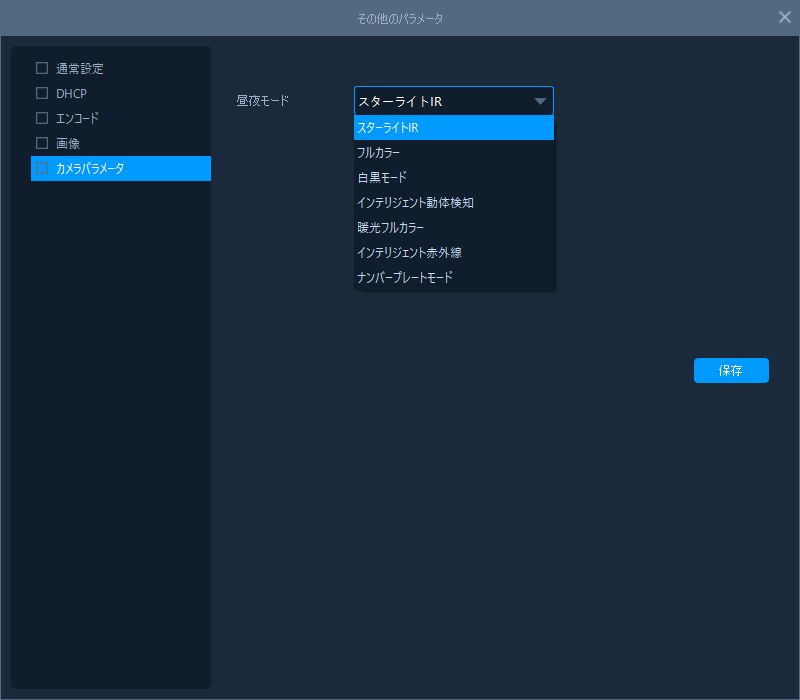
Task: Toggle the 通常設定 checkbox
Action: tap(42, 69)
